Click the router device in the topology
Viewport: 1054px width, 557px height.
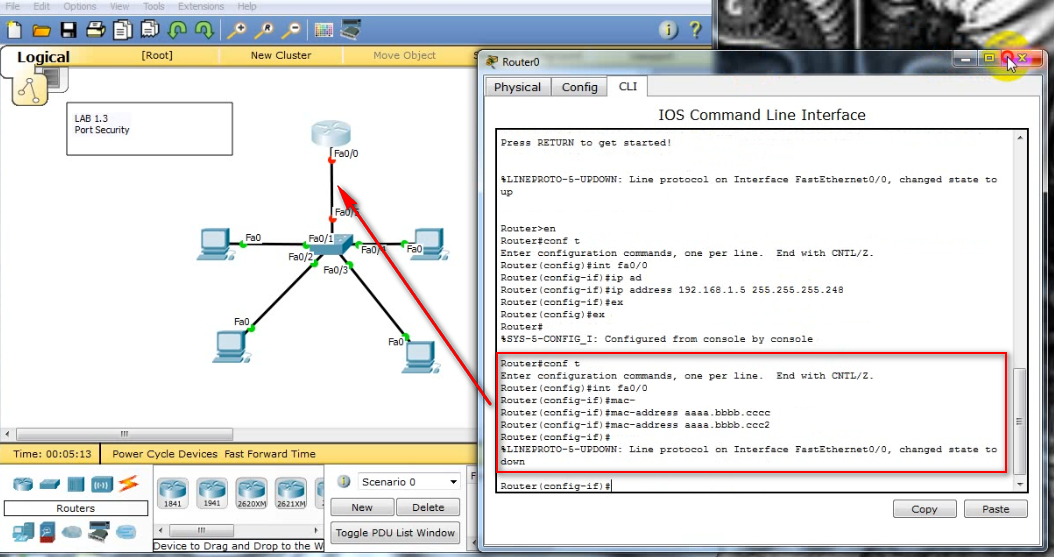click(331, 133)
